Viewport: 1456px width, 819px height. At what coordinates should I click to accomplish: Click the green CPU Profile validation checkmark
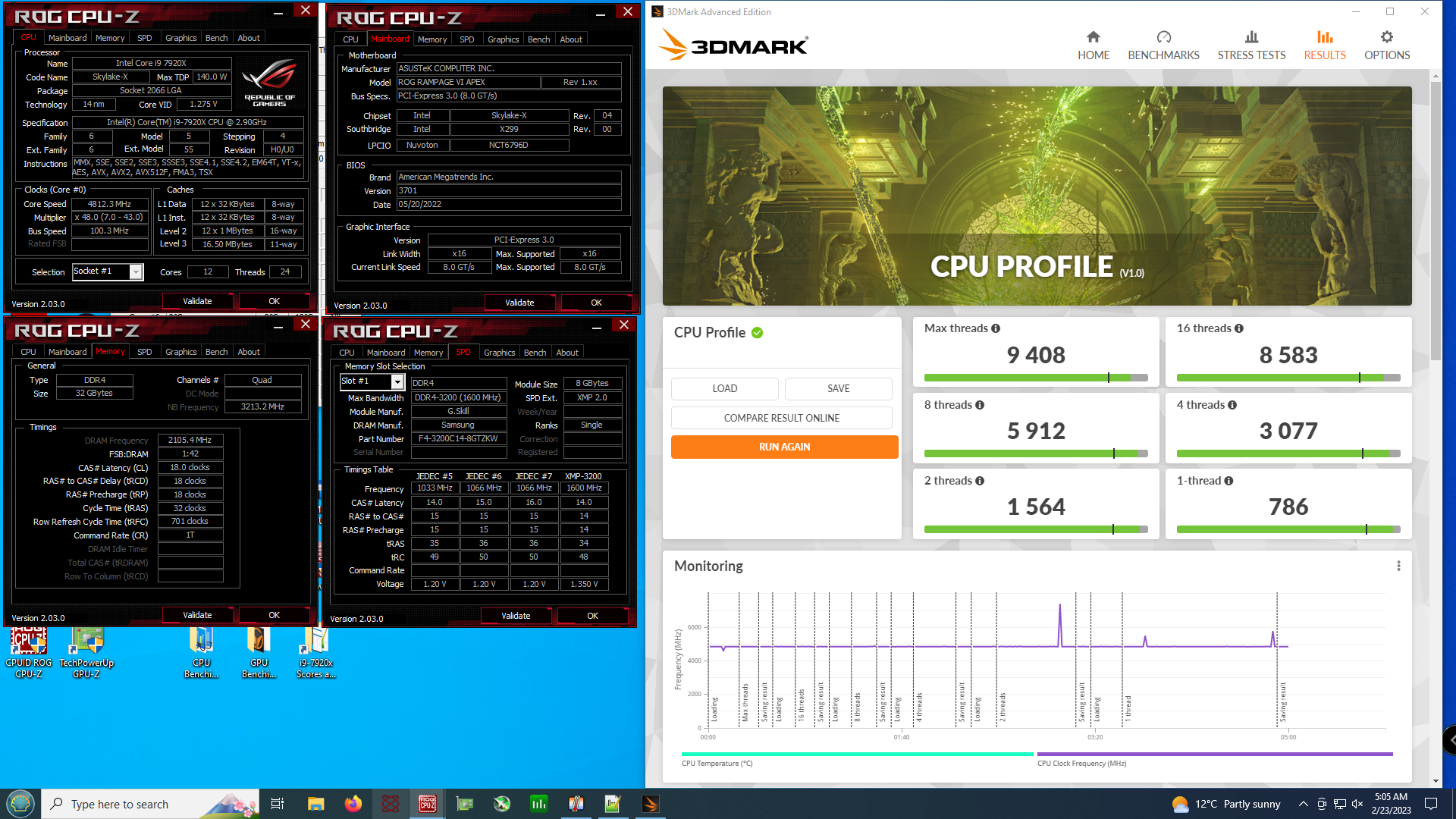pos(757,332)
